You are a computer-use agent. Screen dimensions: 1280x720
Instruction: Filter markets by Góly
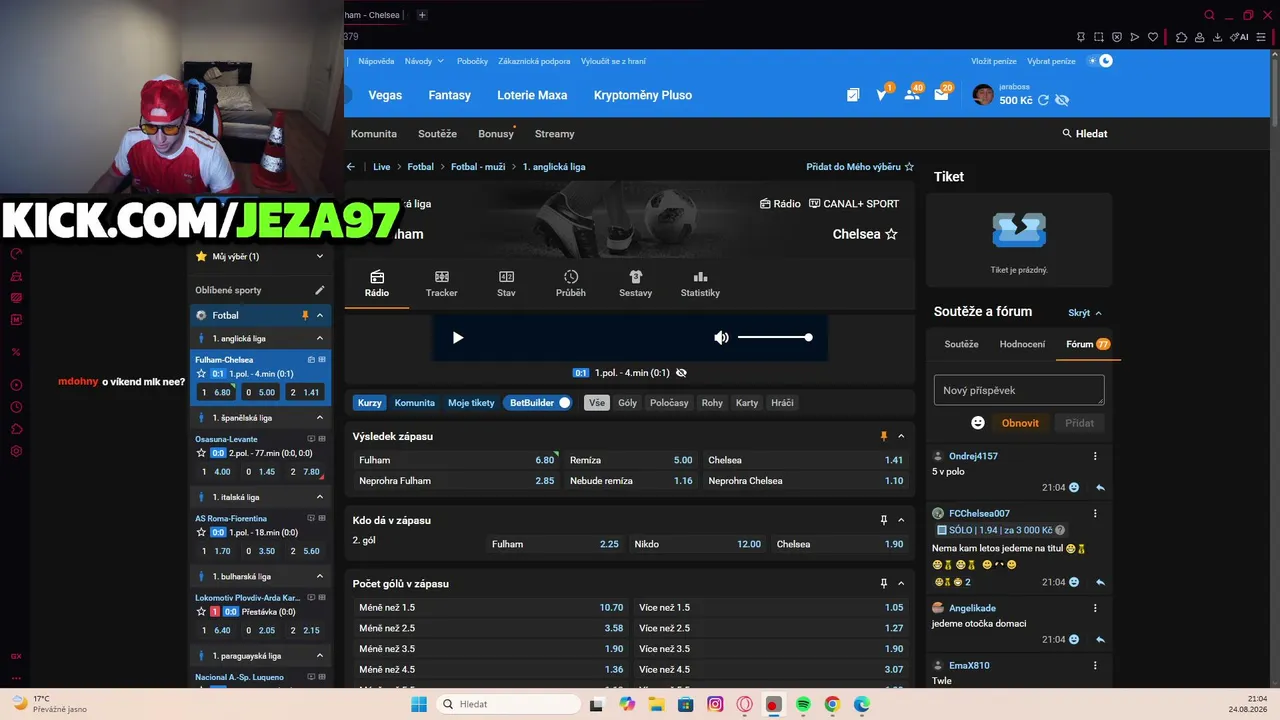[x=627, y=403]
